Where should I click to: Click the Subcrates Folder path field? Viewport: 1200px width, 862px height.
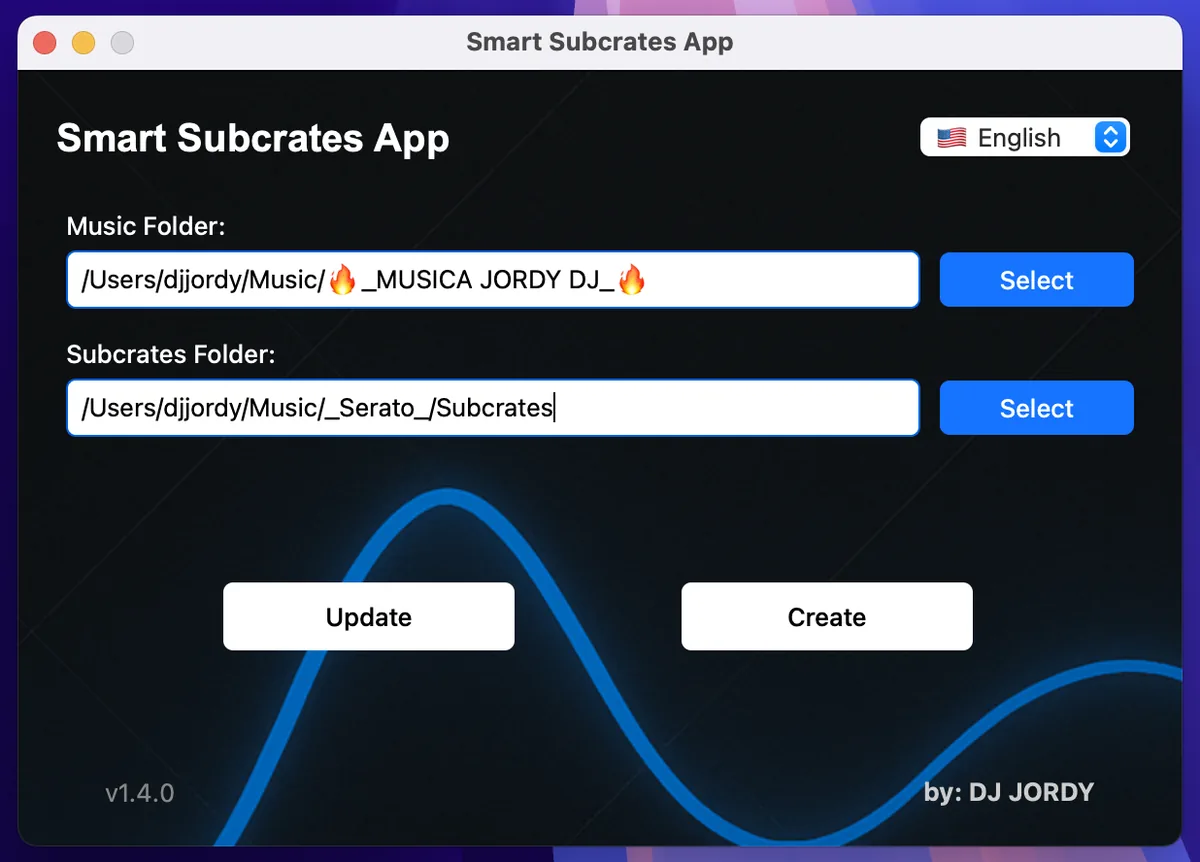point(493,408)
